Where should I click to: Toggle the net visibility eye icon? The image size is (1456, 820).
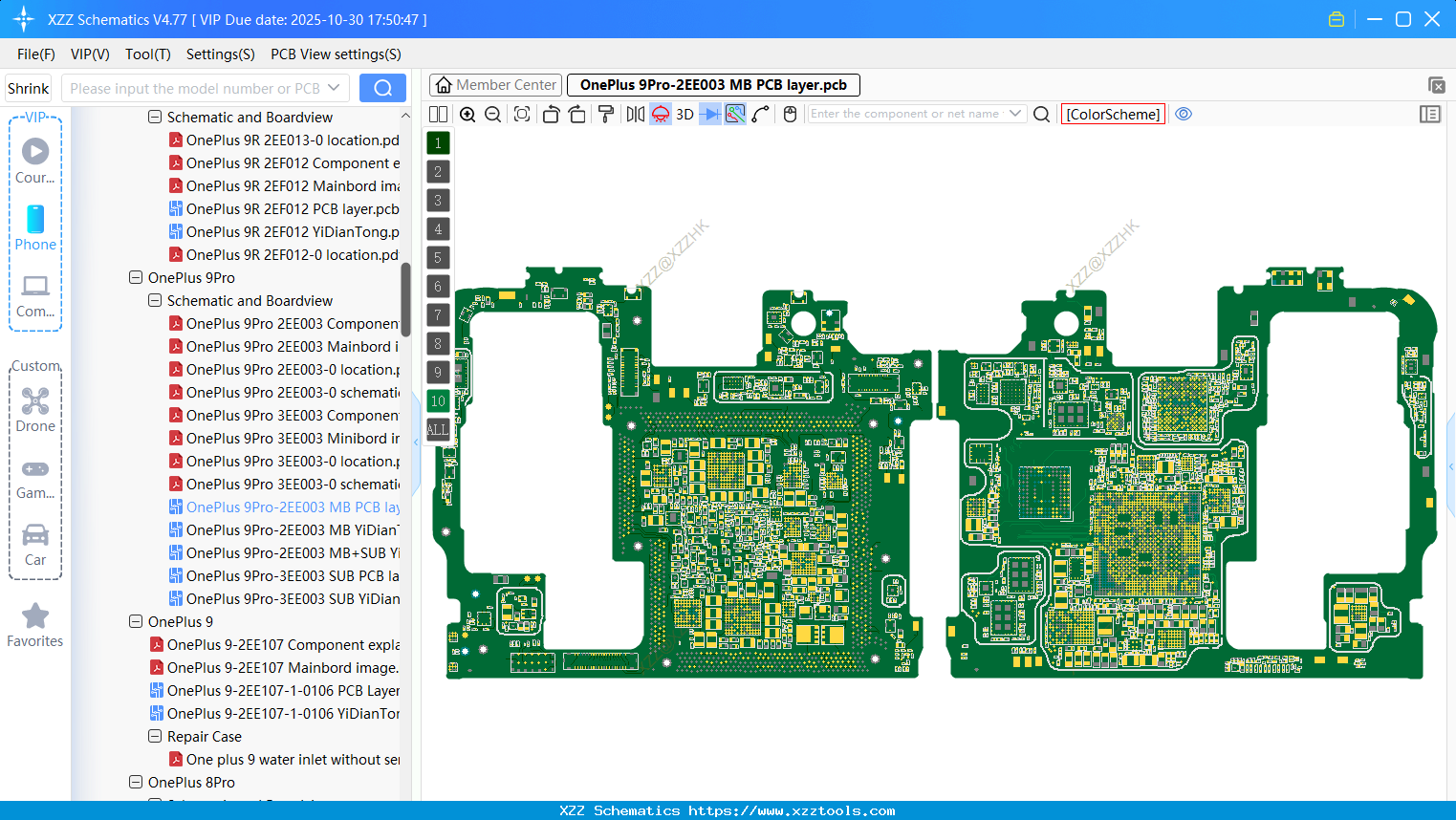pos(1184,114)
